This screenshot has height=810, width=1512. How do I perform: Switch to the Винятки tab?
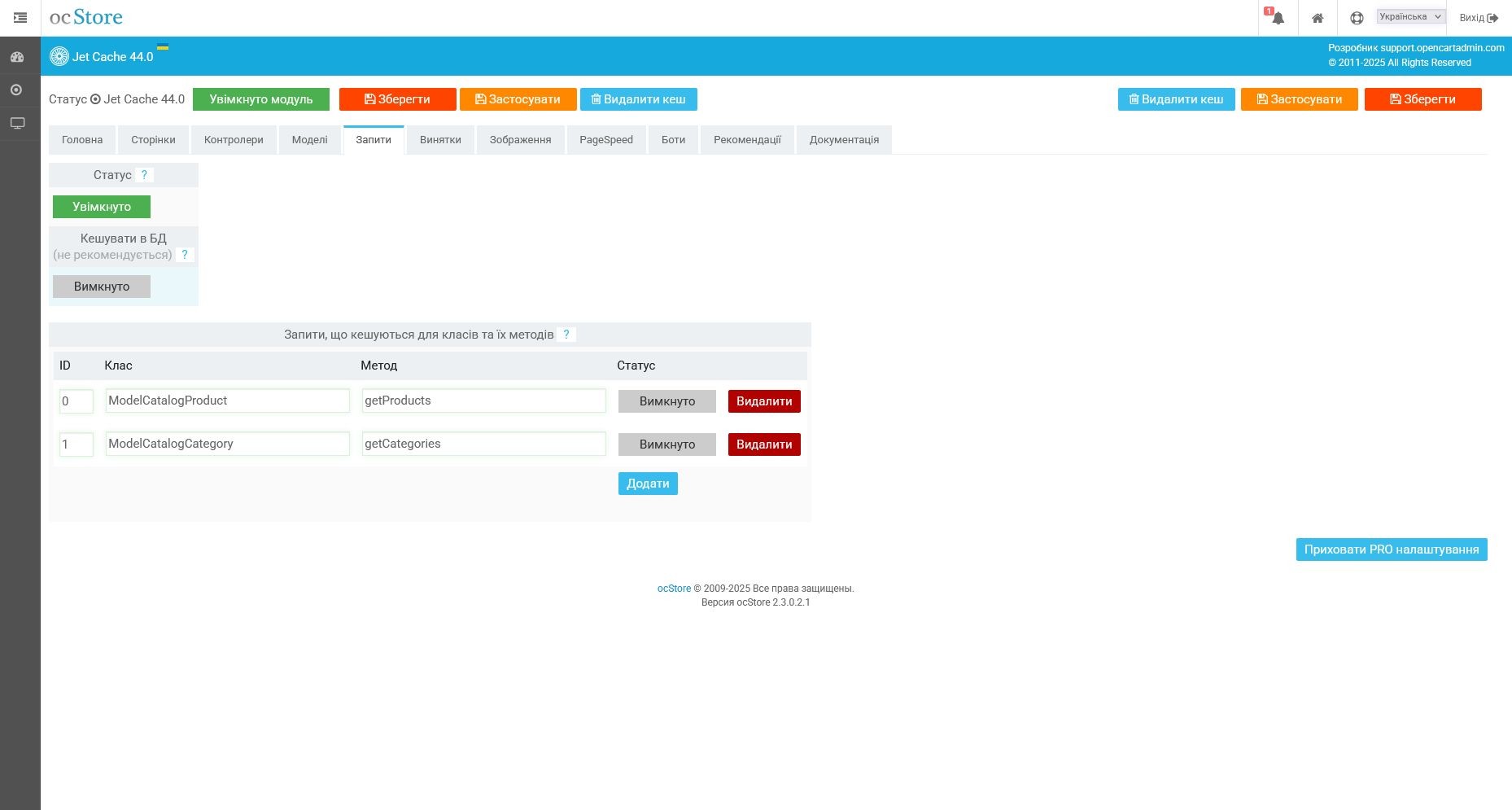(440, 140)
